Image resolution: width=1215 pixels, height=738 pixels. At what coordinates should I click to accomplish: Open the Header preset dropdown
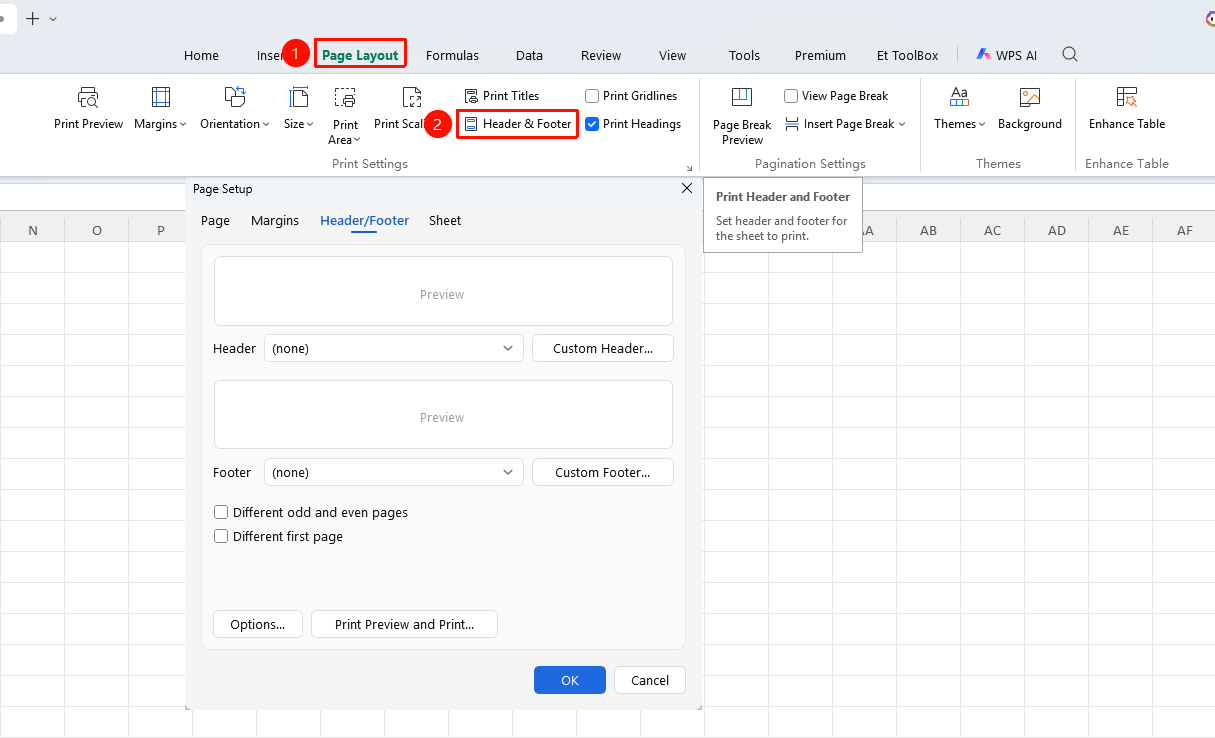coord(394,348)
